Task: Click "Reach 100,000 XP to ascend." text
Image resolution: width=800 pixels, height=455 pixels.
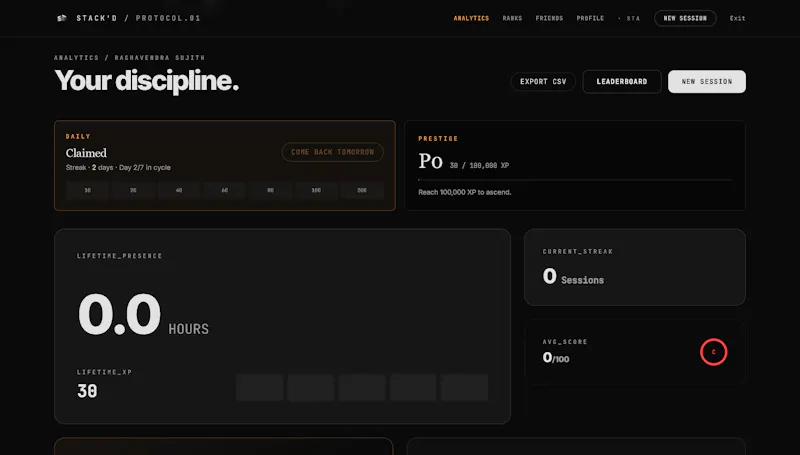Action: pos(465,192)
